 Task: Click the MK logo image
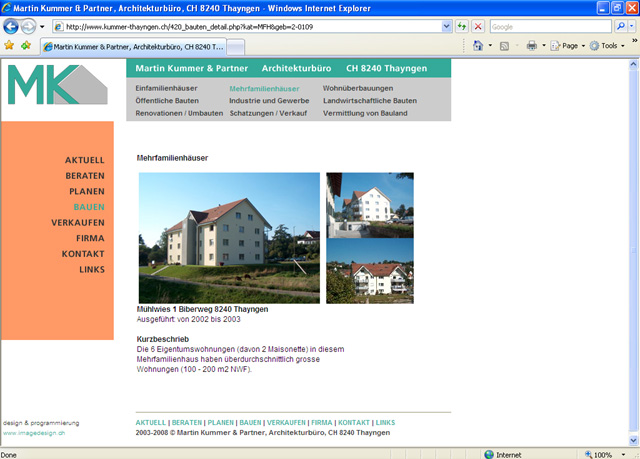(57, 84)
